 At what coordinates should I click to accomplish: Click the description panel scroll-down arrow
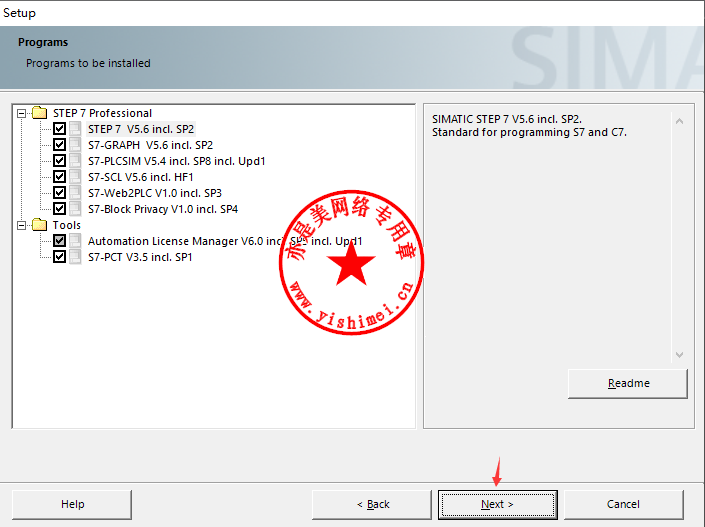point(679,355)
